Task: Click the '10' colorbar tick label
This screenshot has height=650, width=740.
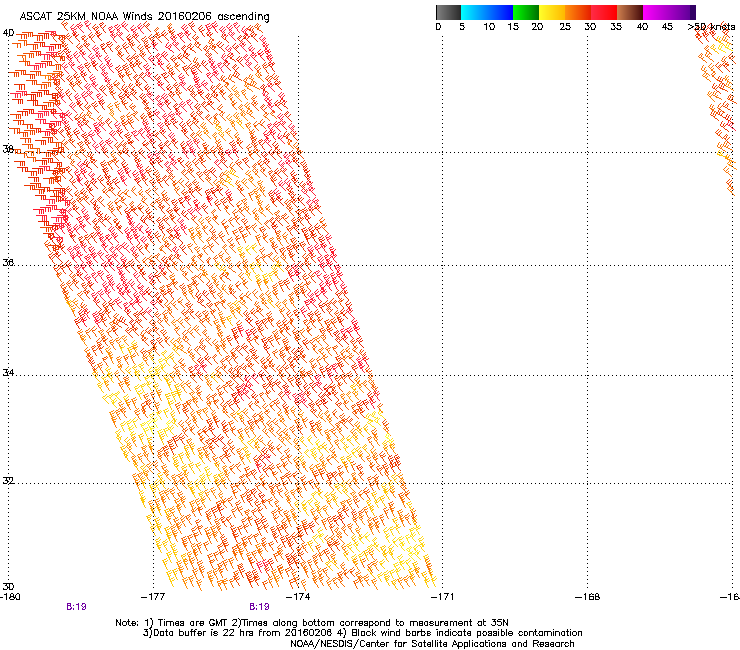Action: tap(489, 27)
